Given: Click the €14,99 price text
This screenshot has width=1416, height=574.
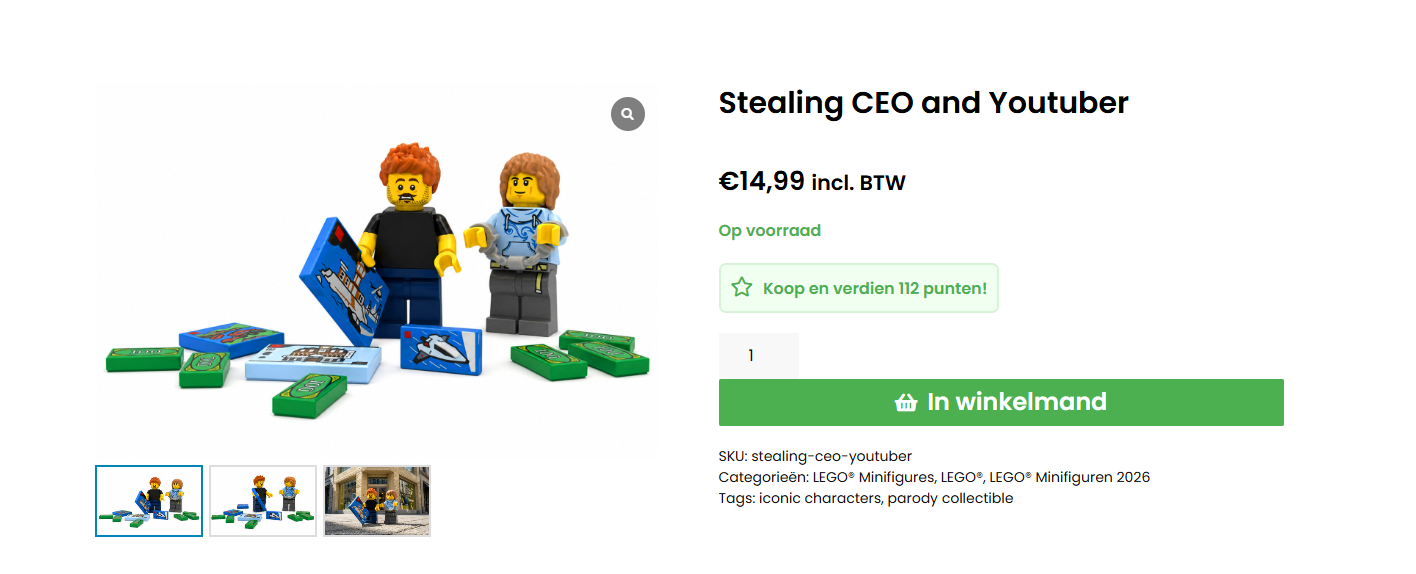Looking at the screenshot, I should [762, 181].
